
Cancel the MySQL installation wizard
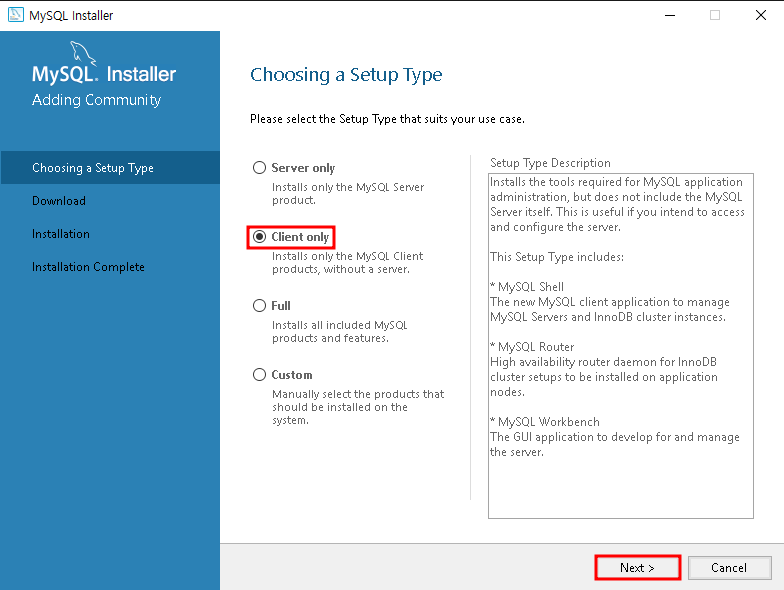[x=730, y=568]
